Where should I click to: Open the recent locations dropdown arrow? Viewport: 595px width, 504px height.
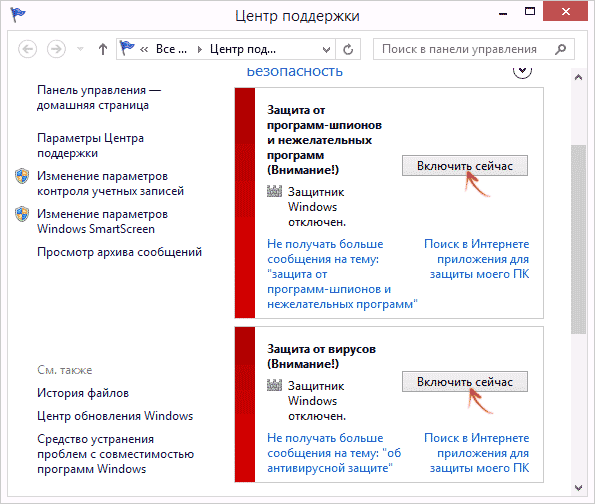tap(80, 49)
